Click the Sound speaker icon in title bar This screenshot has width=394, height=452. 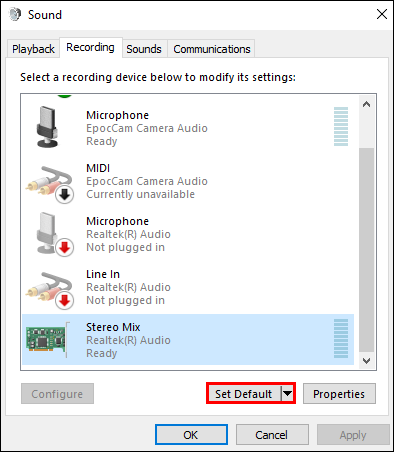15,14
